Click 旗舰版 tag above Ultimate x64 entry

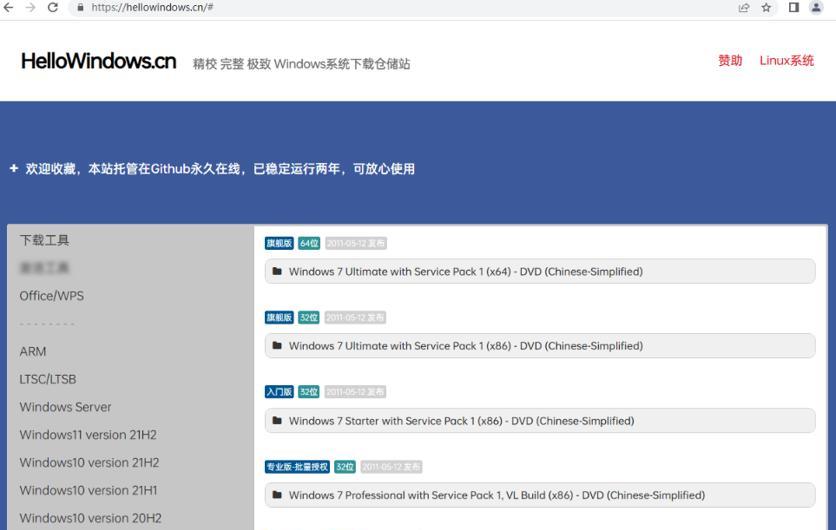279,243
